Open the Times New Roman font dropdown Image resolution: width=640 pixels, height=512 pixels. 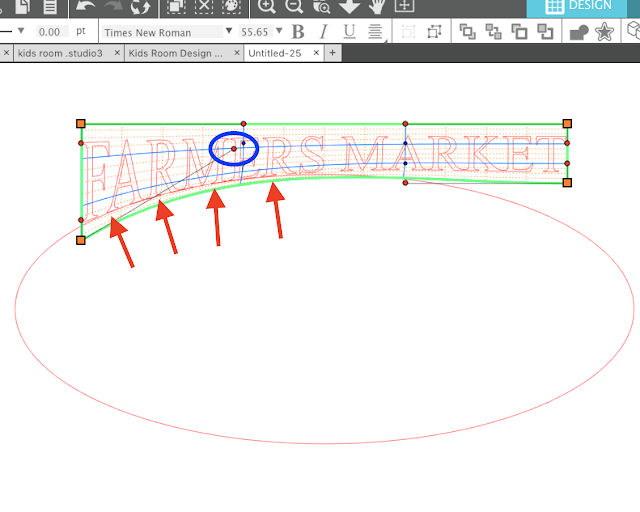229,31
